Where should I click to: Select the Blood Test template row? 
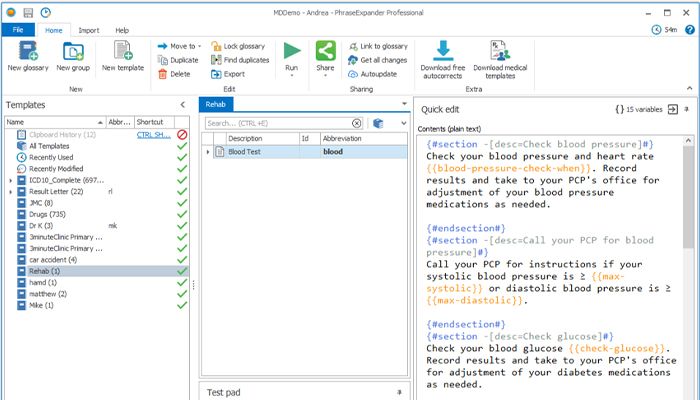click(304, 152)
